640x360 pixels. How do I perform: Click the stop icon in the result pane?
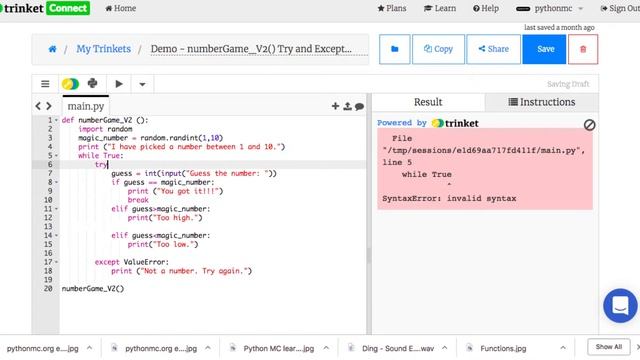(589, 125)
